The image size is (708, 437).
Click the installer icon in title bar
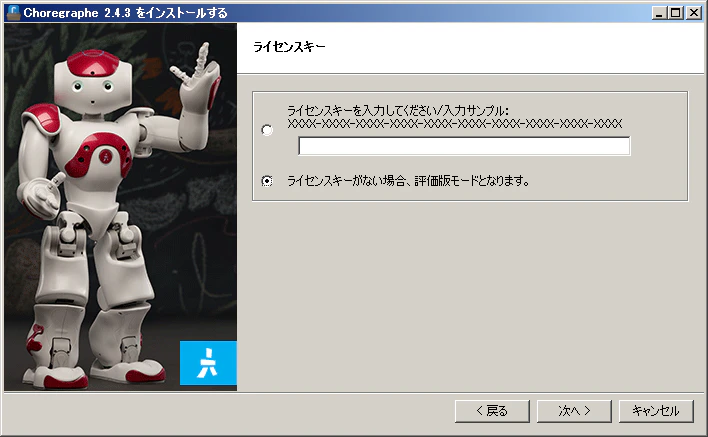click(13, 13)
